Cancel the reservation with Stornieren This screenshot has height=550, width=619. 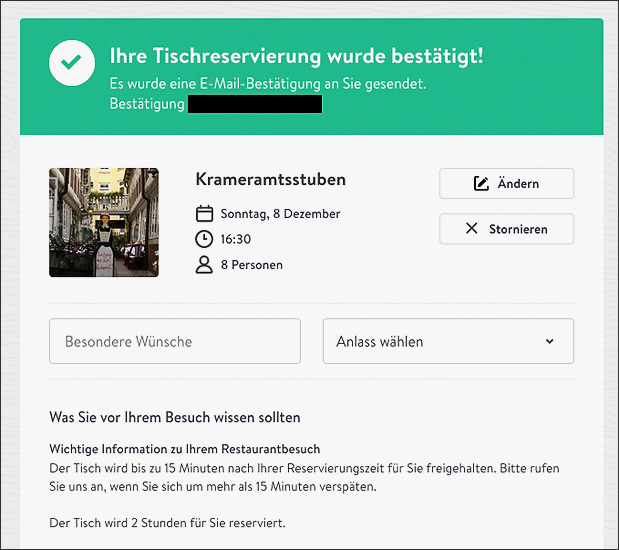point(506,229)
